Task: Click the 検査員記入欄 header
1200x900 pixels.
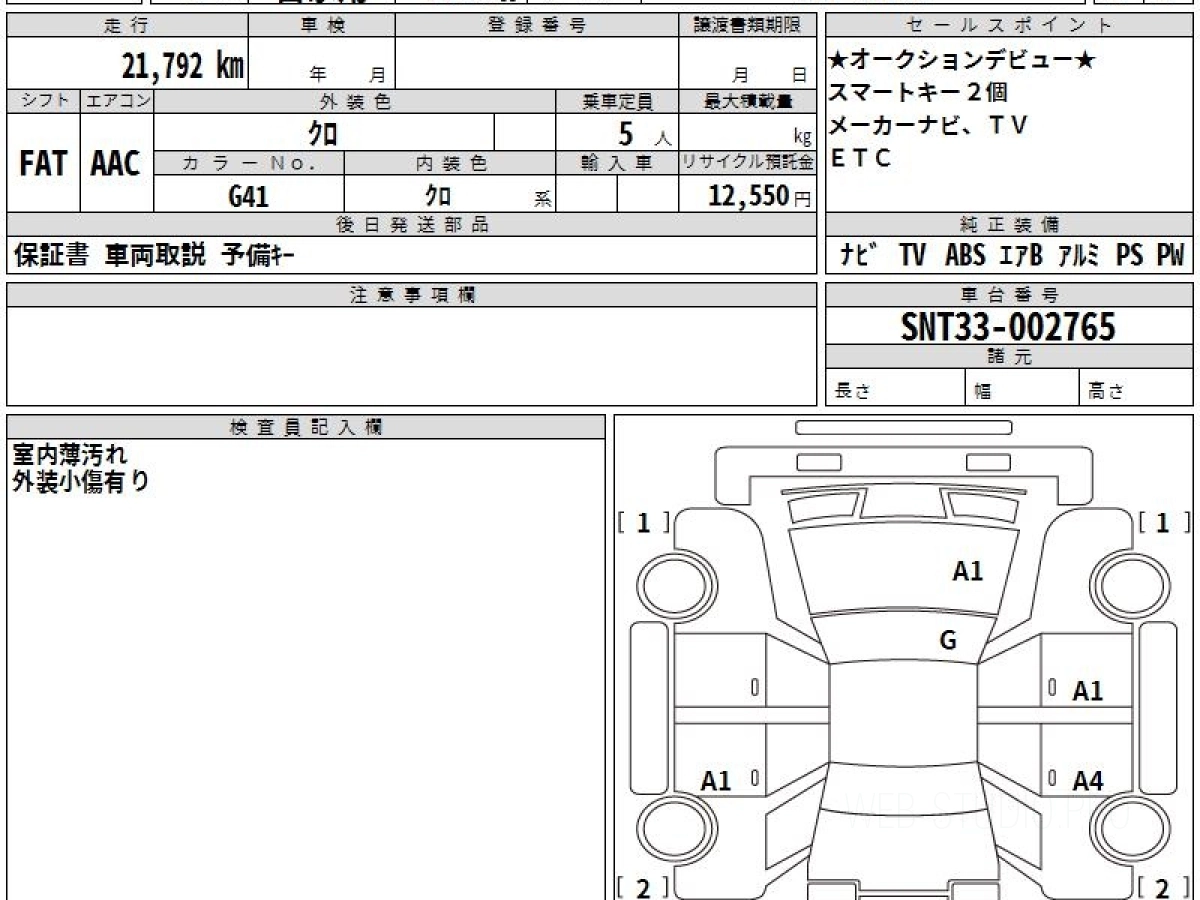Action: (x=306, y=427)
